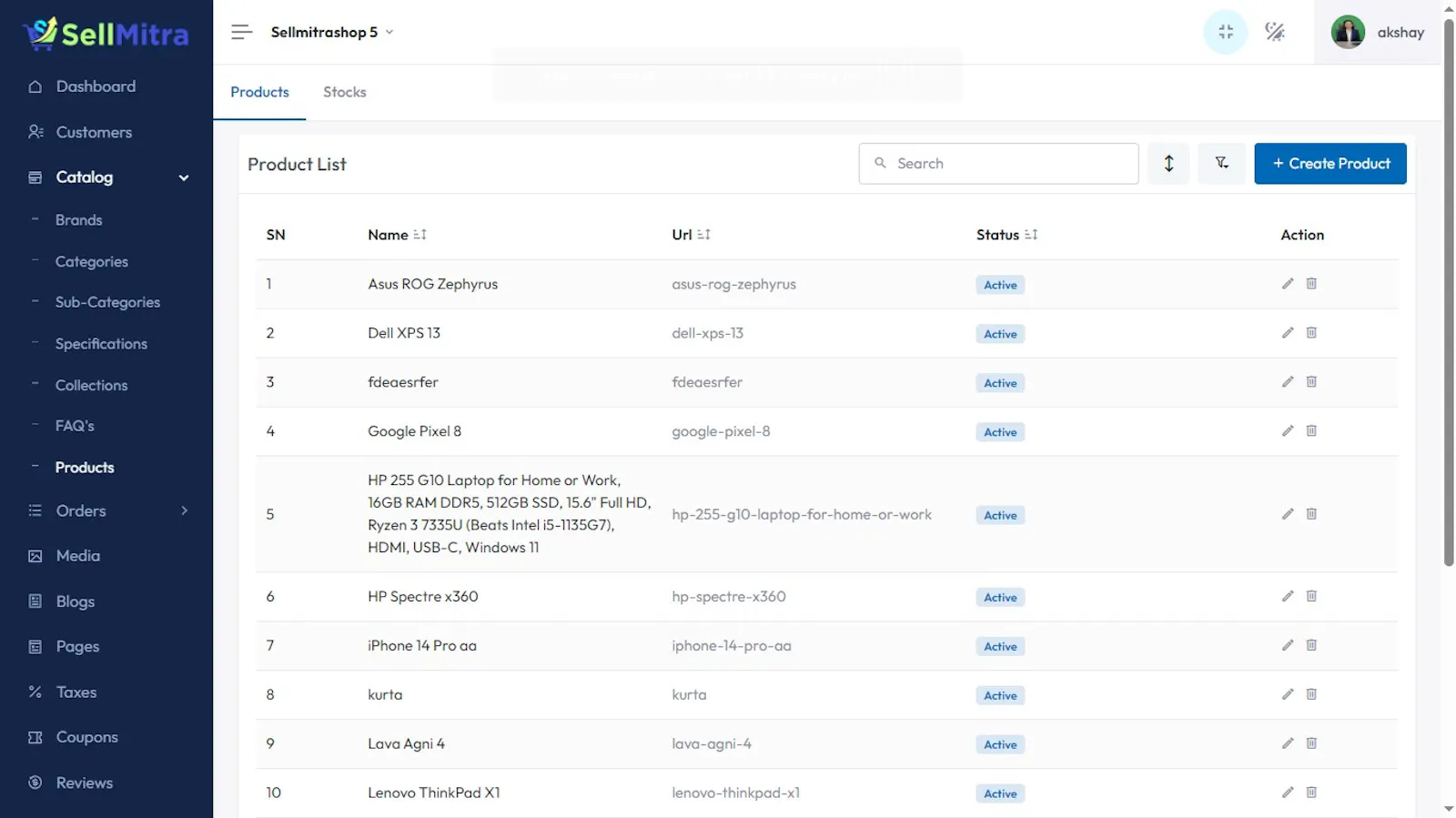Open the filter icon button
Screen dimensions: 1456x818
pos(1221,164)
